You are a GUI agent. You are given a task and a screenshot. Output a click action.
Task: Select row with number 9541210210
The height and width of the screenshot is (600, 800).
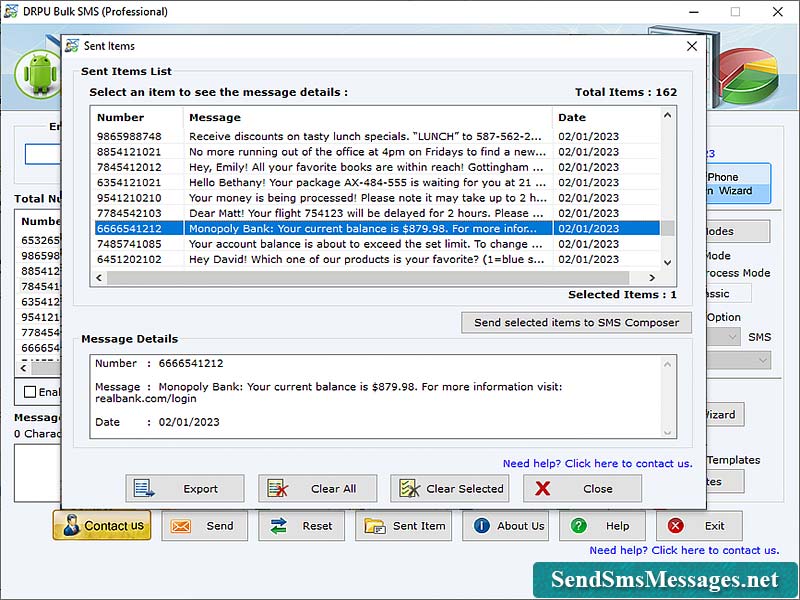pyautogui.click(x=377, y=197)
